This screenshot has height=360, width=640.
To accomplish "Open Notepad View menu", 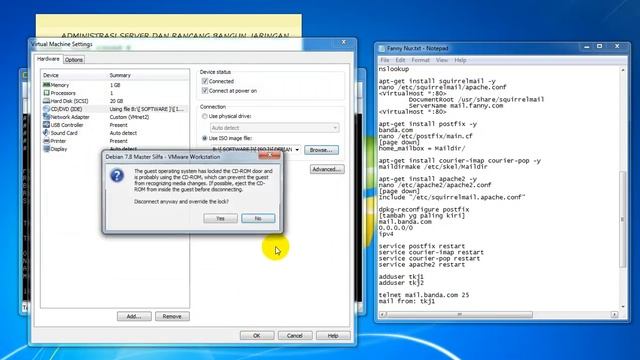I will tap(442, 60).
